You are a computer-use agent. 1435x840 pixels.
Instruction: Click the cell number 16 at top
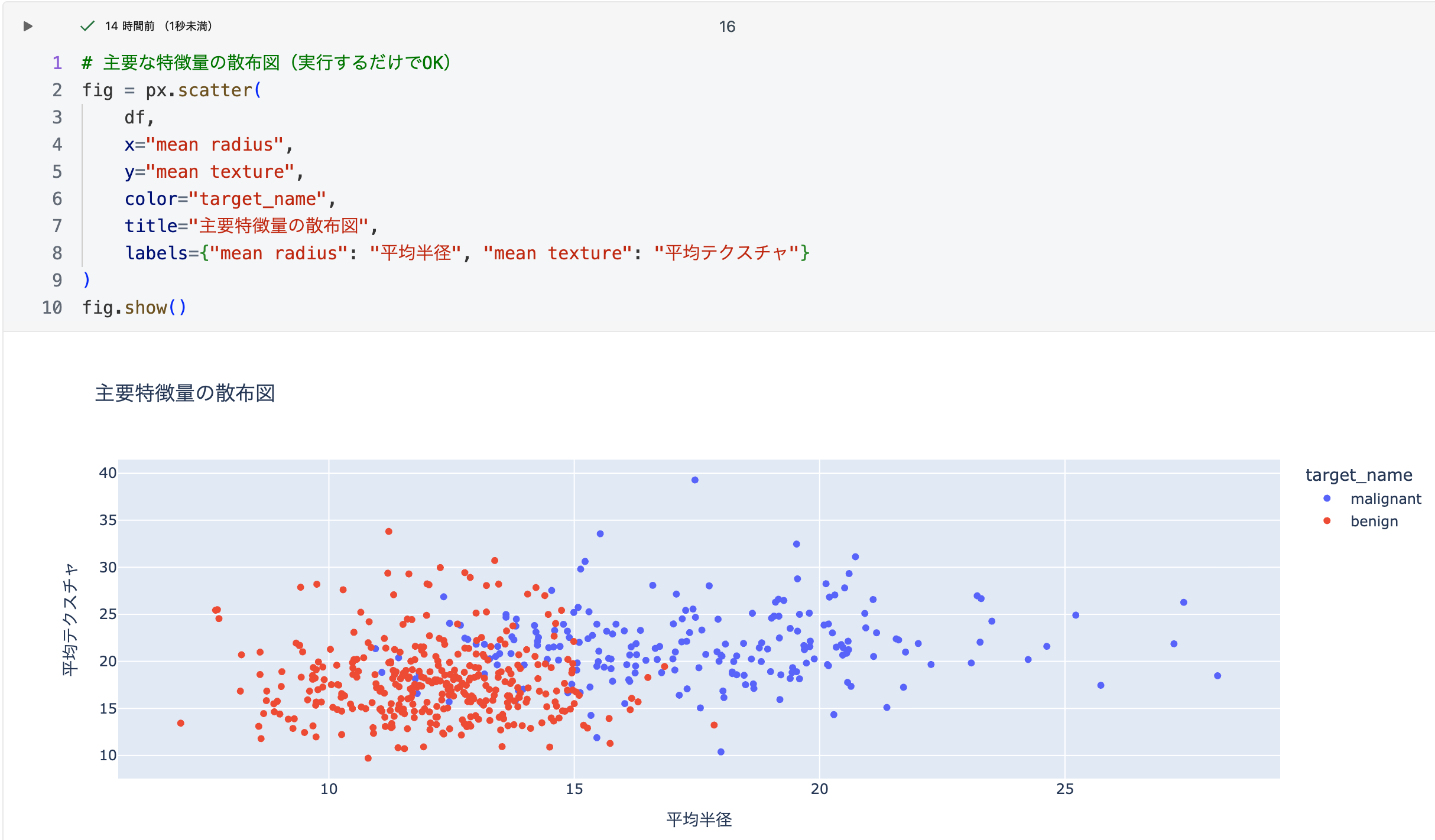click(x=727, y=27)
